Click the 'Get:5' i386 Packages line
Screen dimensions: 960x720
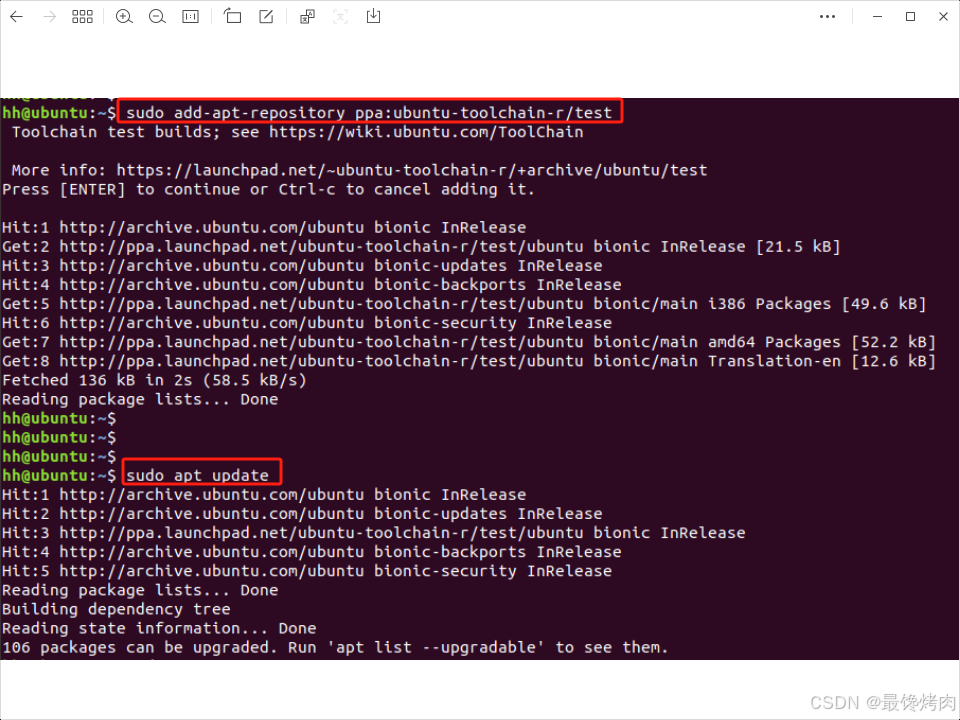pyautogui.click(x=464, y=304)
